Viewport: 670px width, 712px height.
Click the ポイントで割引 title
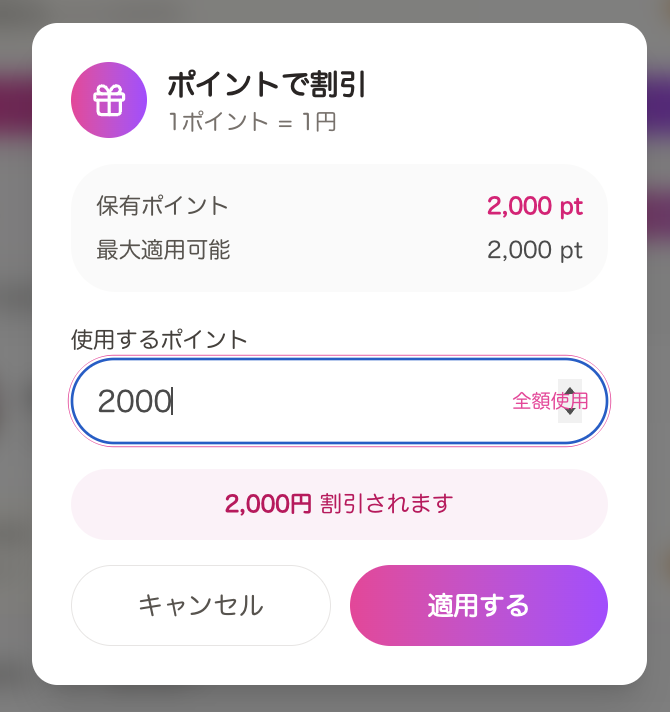tap(266, 86)
